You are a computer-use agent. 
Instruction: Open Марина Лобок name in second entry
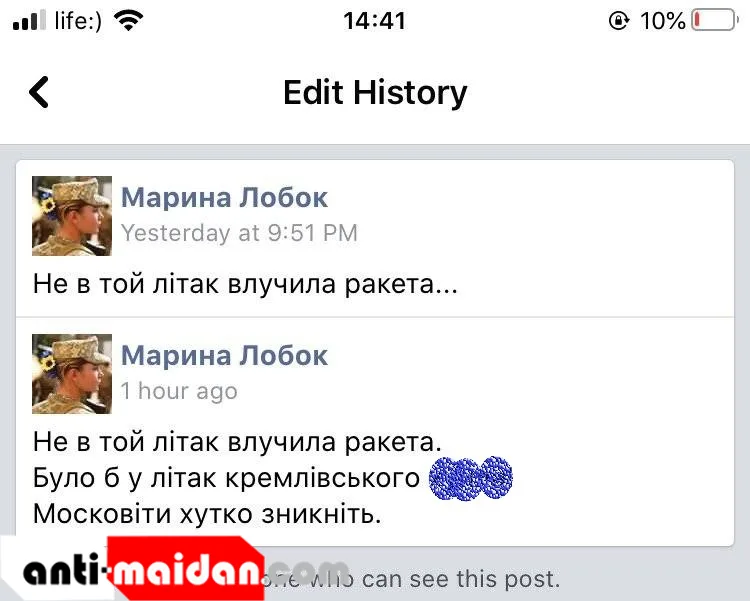pos(224,356)
